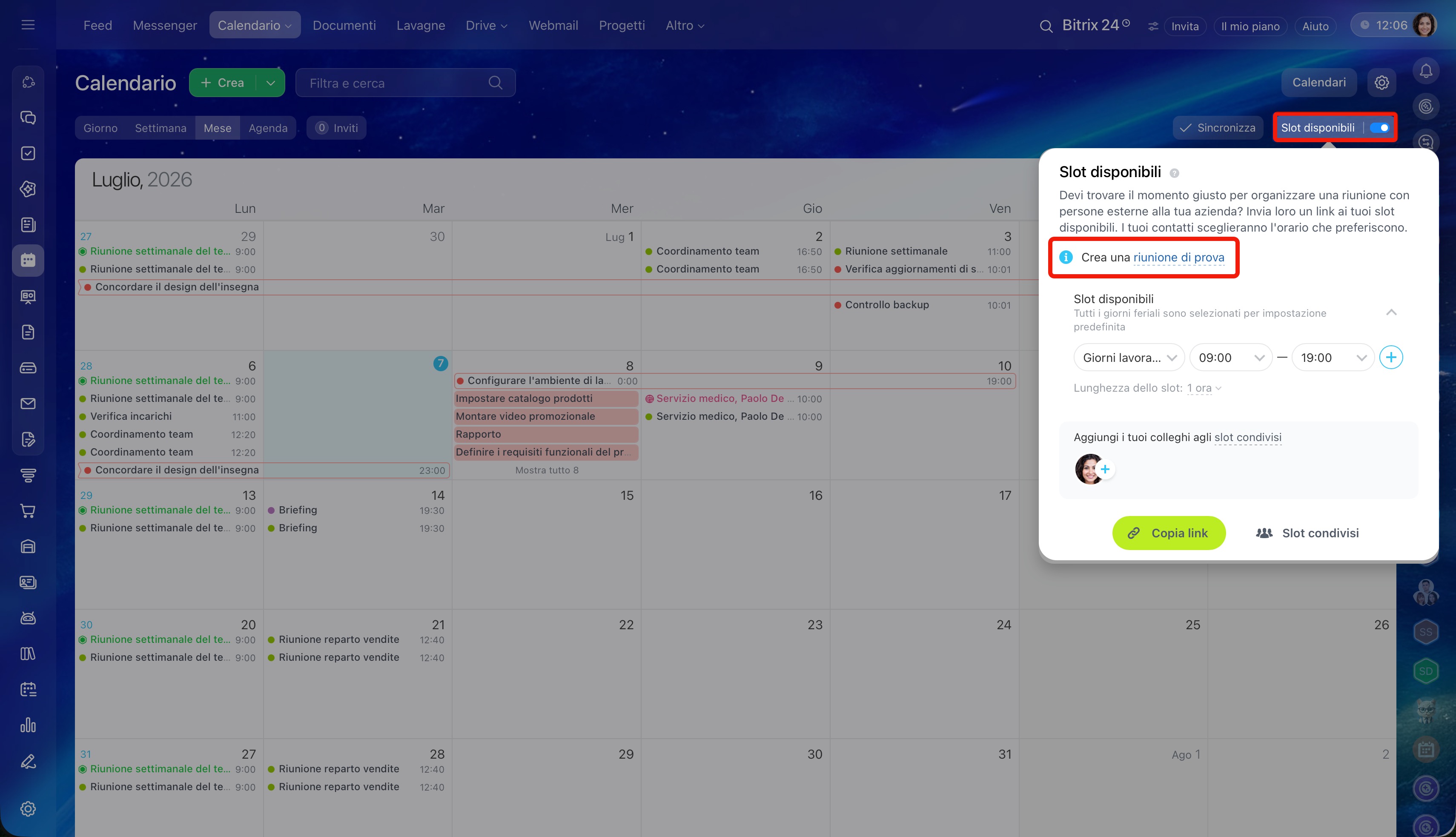Open the hamburger main menu
The height and width of the screenshot is (837, 1456).
[x=28, y=25]
